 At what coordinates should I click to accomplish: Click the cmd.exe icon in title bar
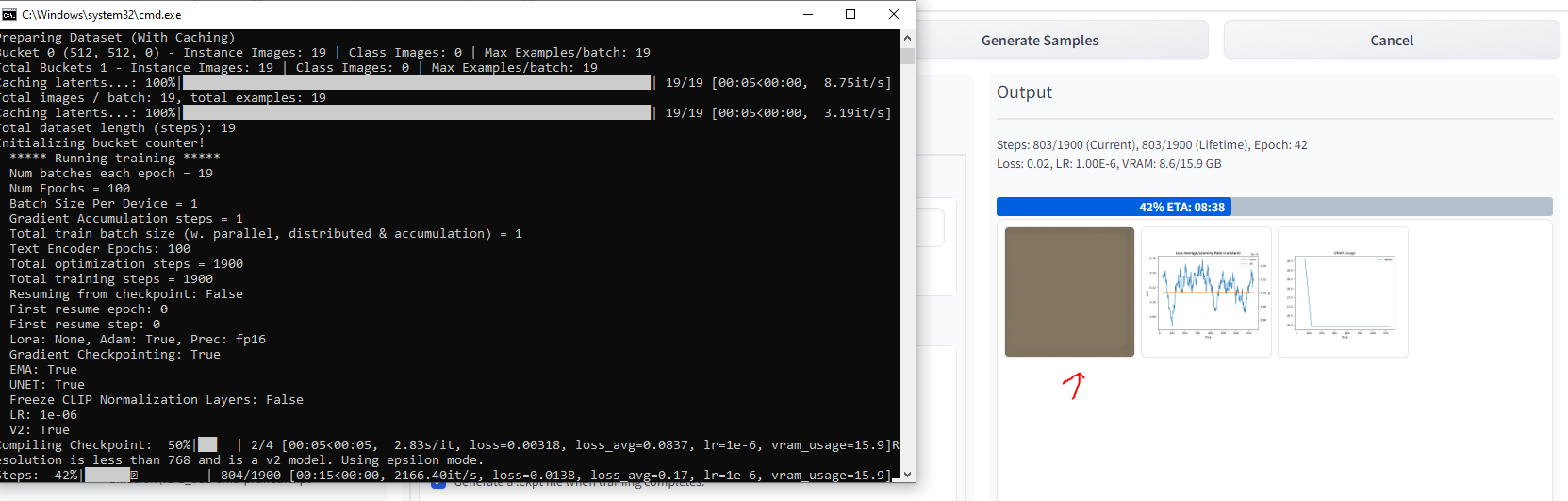click(x=9, y=14)
